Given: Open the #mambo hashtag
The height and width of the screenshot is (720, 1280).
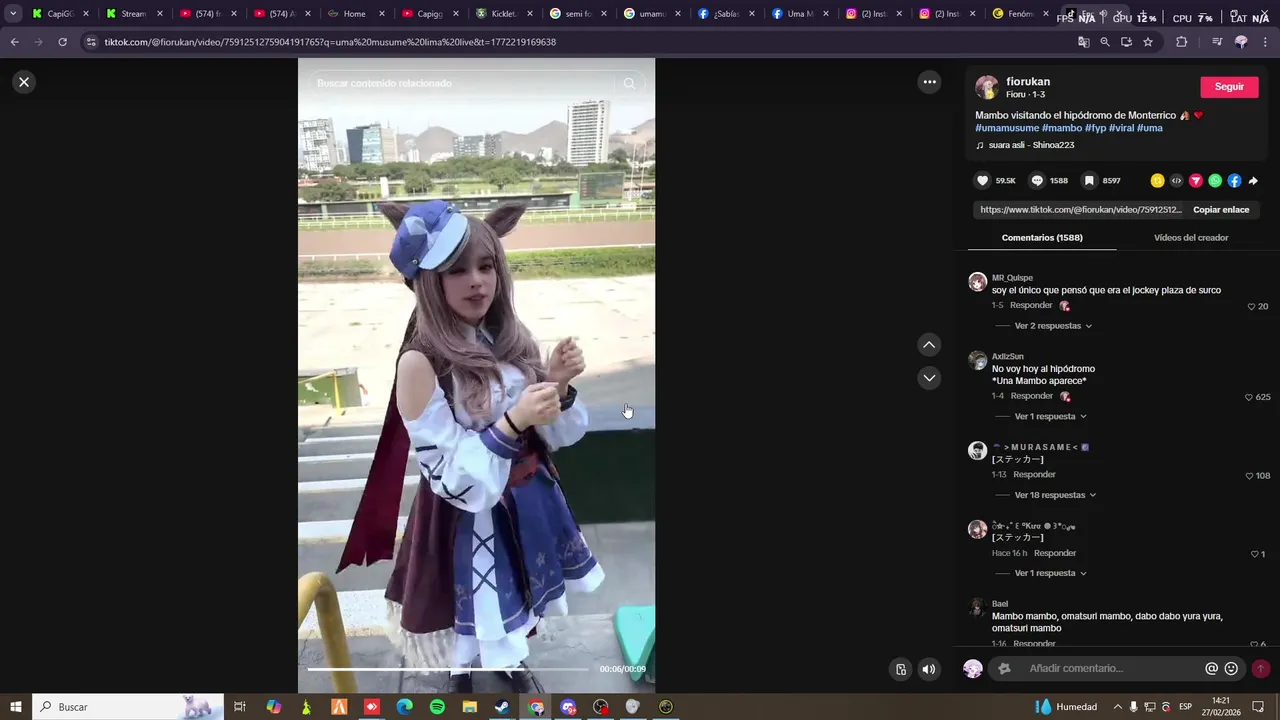Looking at the screenshot, I should [x=1062, y=128].
